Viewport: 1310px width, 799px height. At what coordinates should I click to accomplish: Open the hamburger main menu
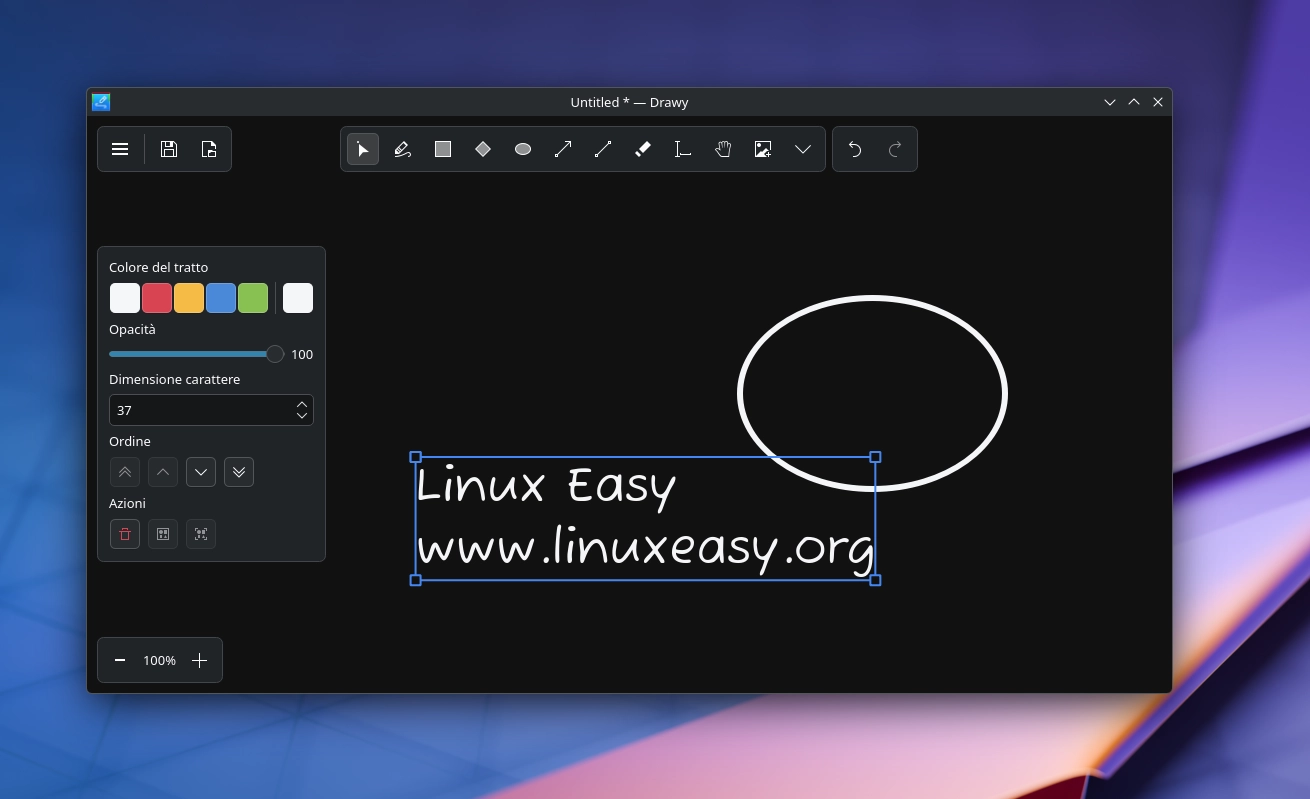120,149
